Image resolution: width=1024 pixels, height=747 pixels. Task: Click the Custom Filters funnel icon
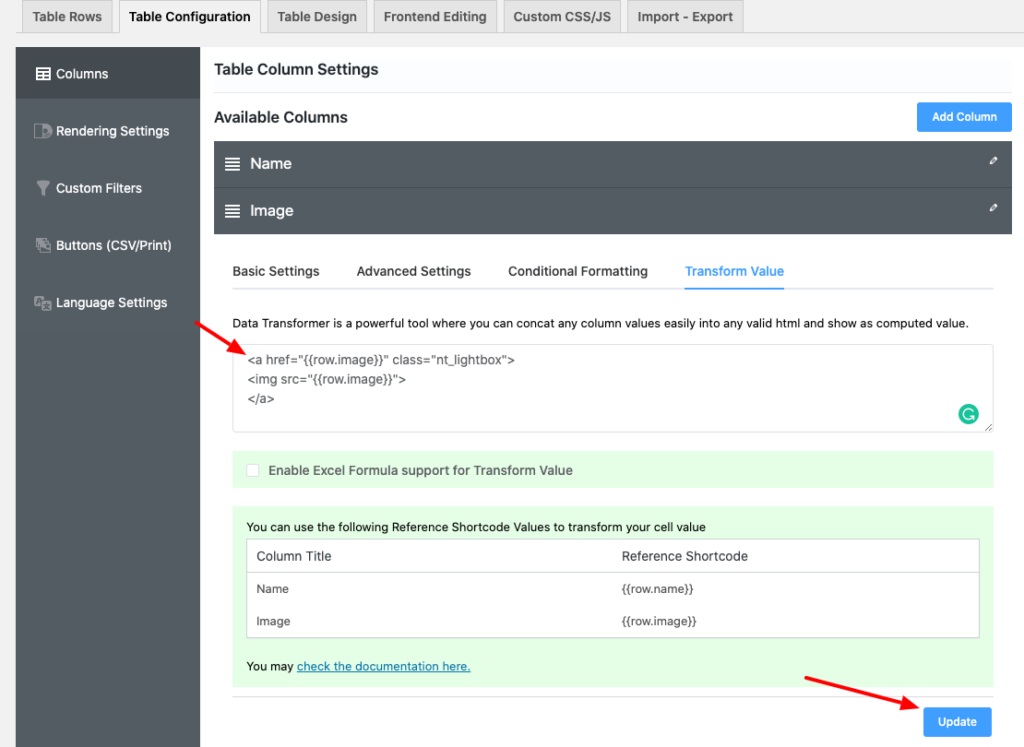[x=43, y=188]
